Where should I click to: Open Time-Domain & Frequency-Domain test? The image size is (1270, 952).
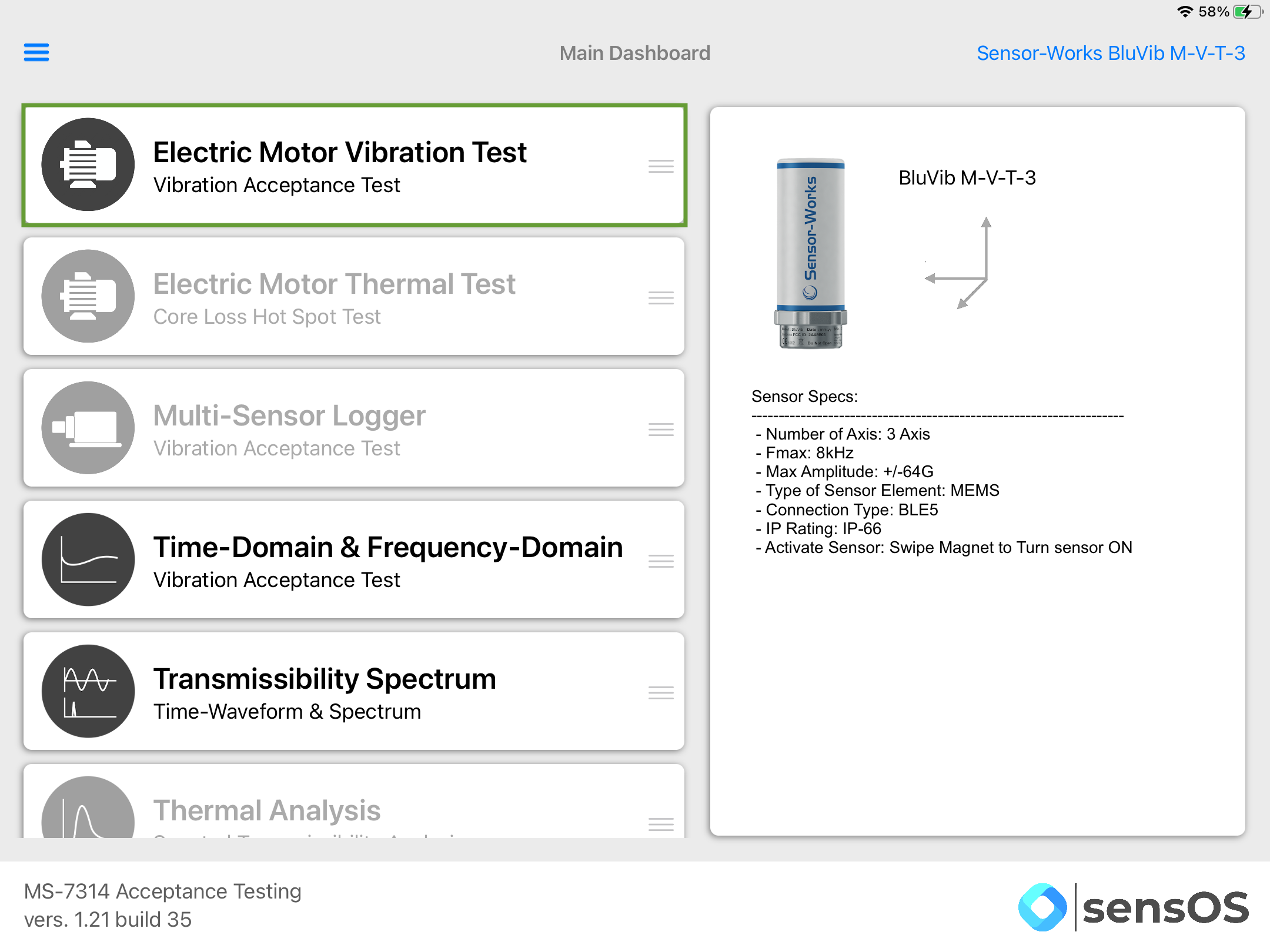[x=354, y=559]
